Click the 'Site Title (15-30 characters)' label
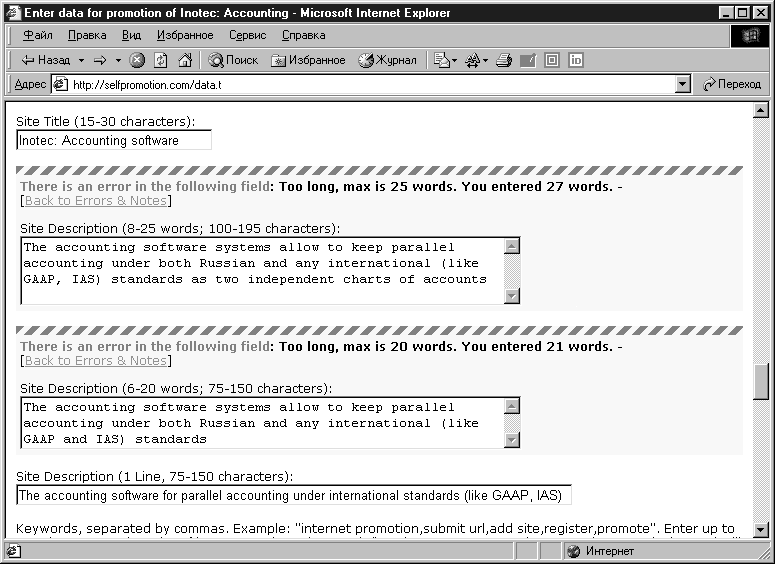 [106, 122]
